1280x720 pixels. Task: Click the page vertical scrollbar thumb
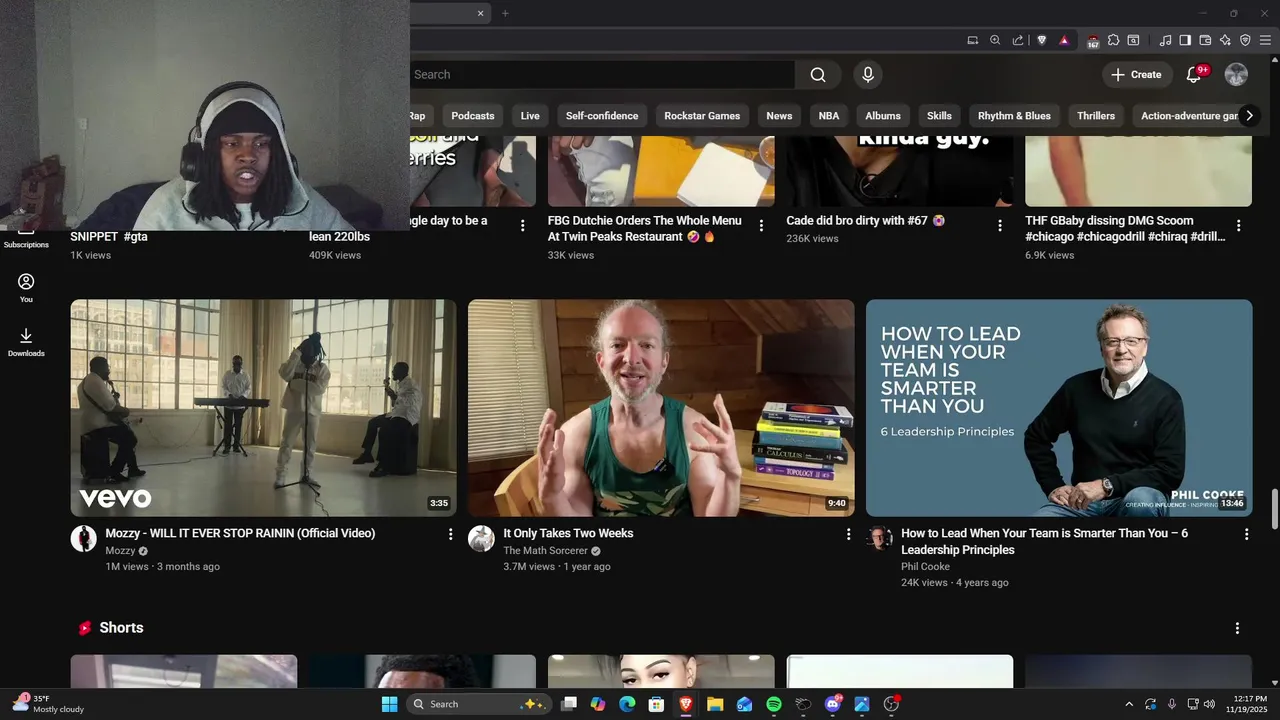click(x=1274, y=509)
